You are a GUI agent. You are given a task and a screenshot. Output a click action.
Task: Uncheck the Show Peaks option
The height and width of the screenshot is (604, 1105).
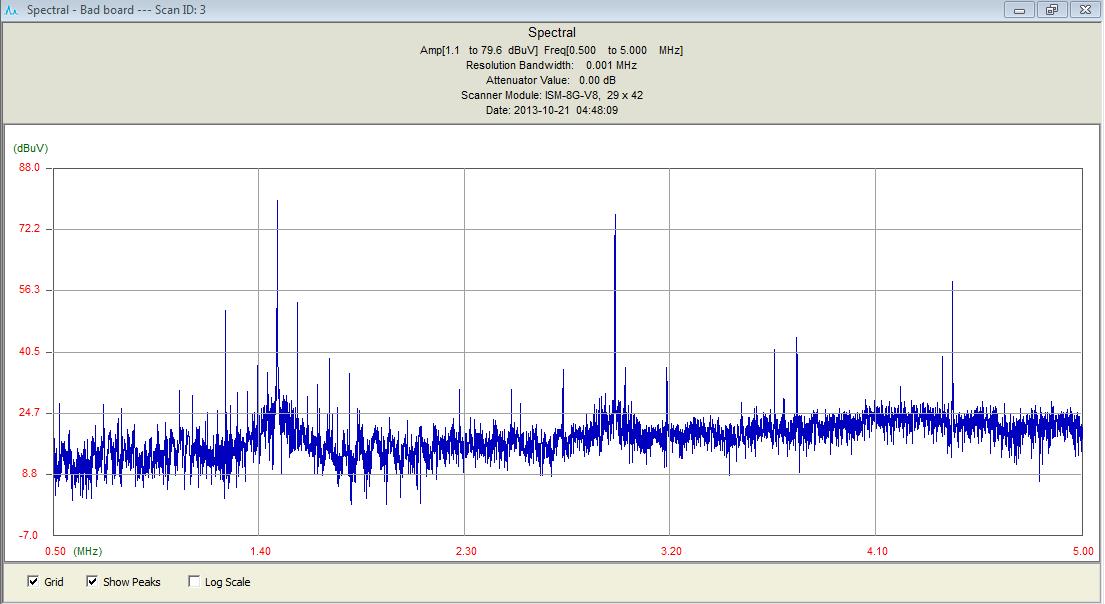[x=92, y=582]
